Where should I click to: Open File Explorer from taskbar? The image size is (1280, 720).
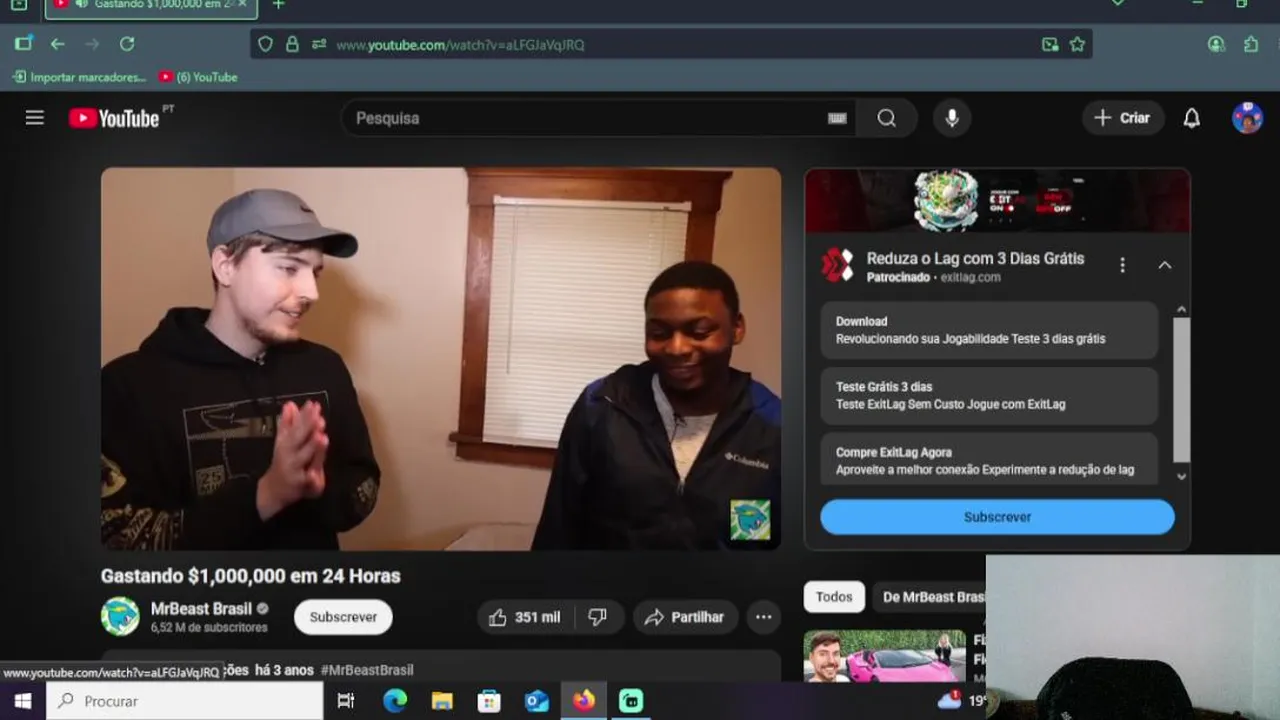click(442, 701)
